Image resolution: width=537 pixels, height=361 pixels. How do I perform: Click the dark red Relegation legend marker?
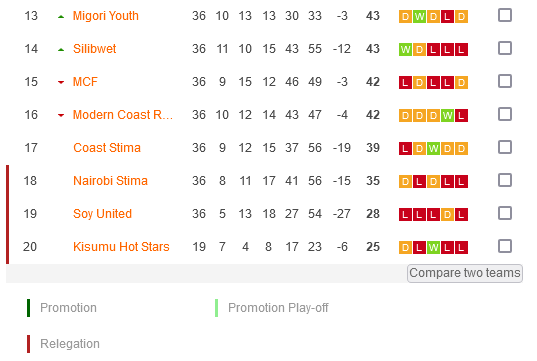tap(28, 344)
